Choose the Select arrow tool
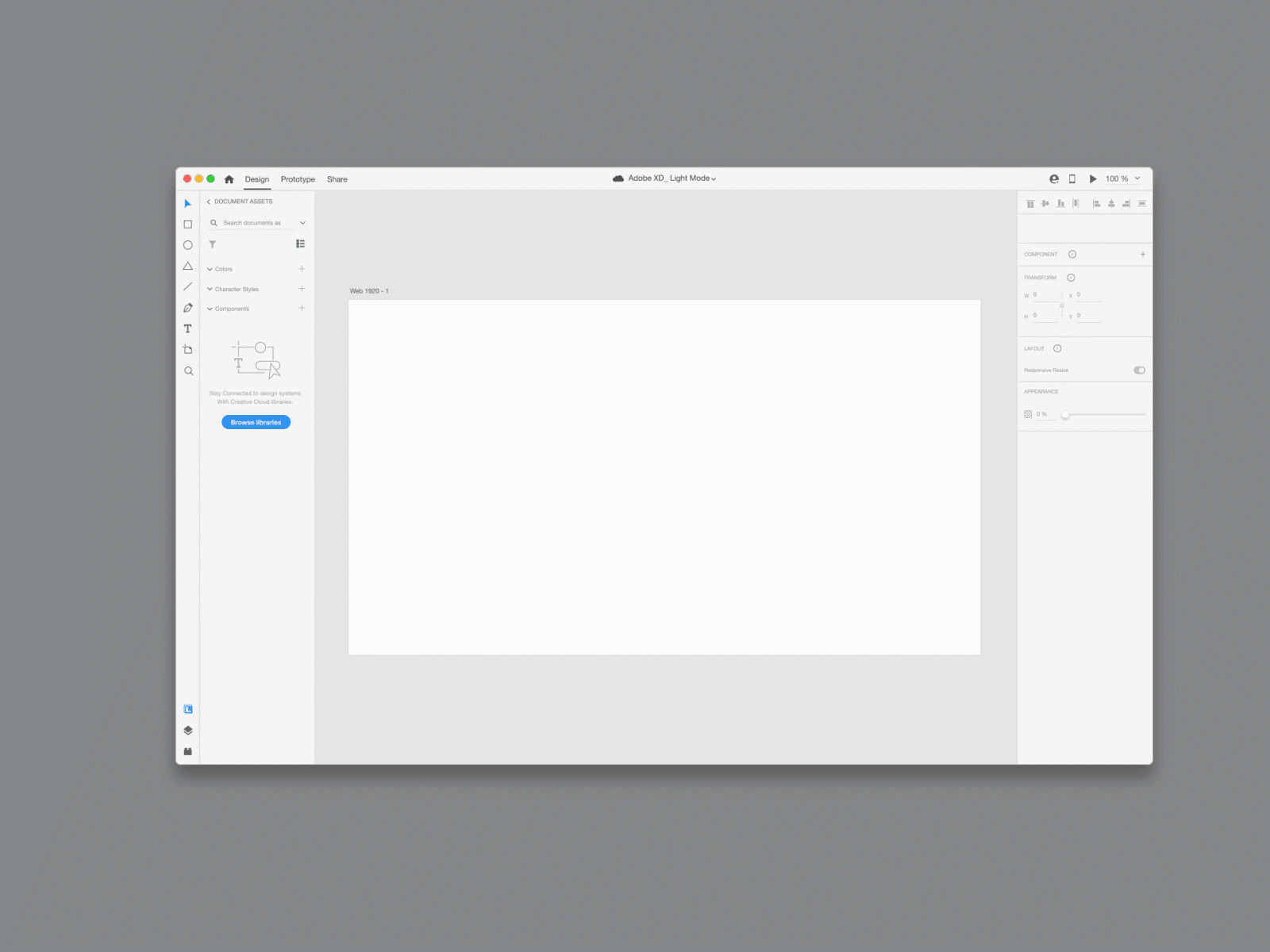 click(x=188, y=204)
